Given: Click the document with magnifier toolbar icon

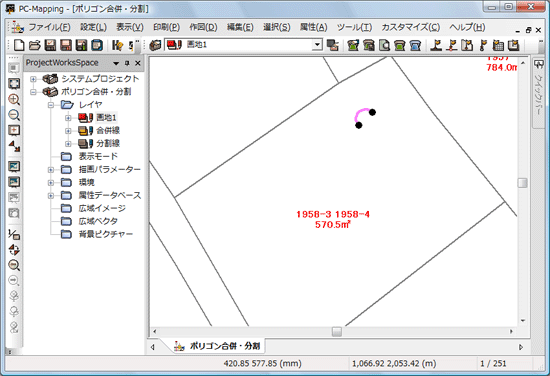Looking at the screenshot, I should (384, 45).
